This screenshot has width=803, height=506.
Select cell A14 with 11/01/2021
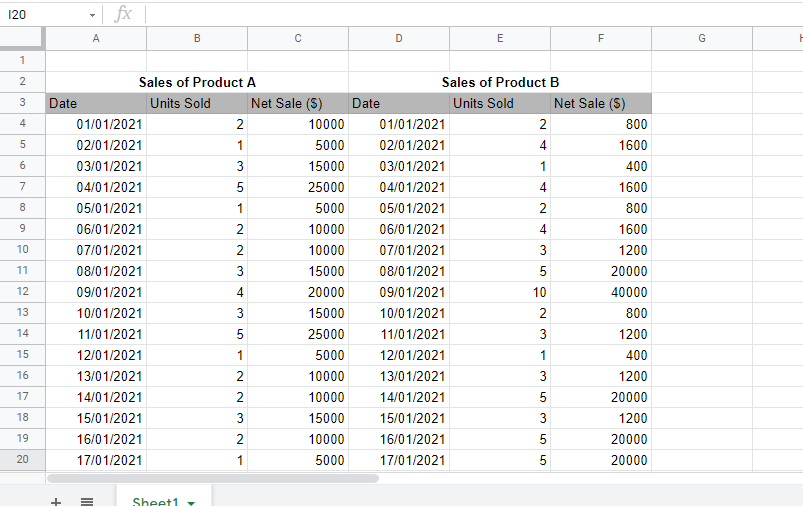click(96, 334)
